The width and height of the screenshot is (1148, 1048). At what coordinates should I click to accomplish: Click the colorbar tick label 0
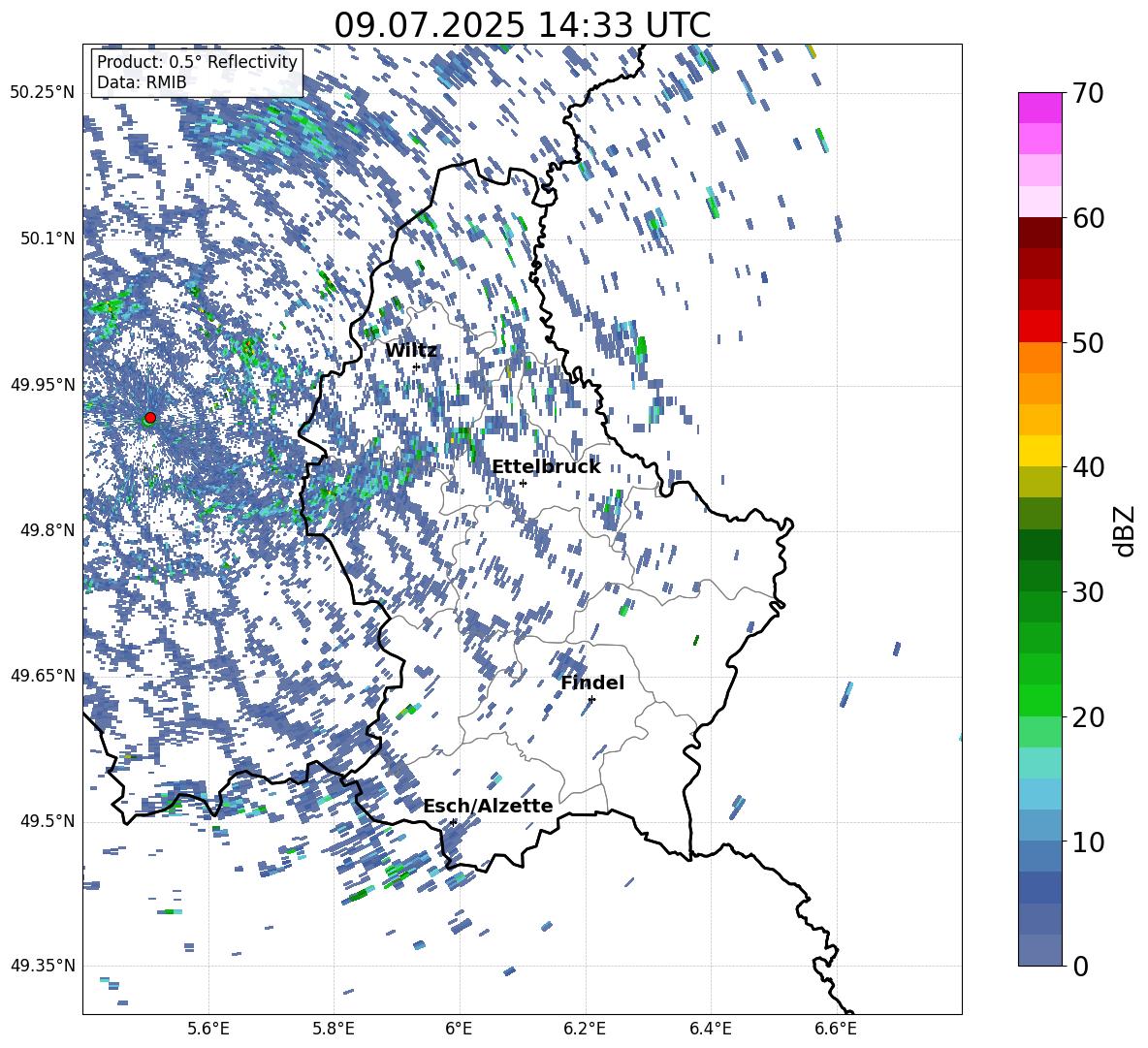coord(1080,966)
